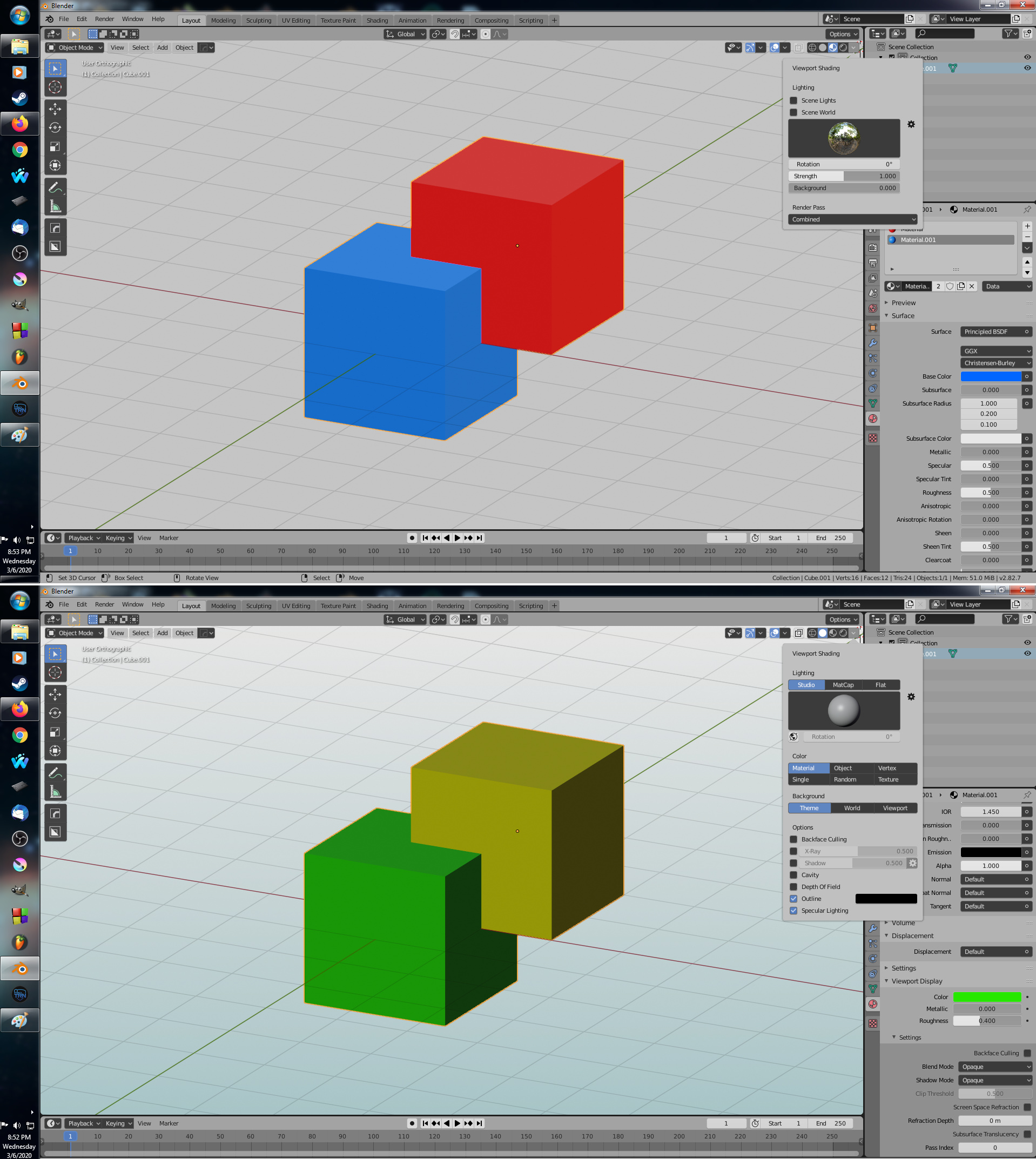Select the Annotate tool in the top Blender window

coord(55,187)
